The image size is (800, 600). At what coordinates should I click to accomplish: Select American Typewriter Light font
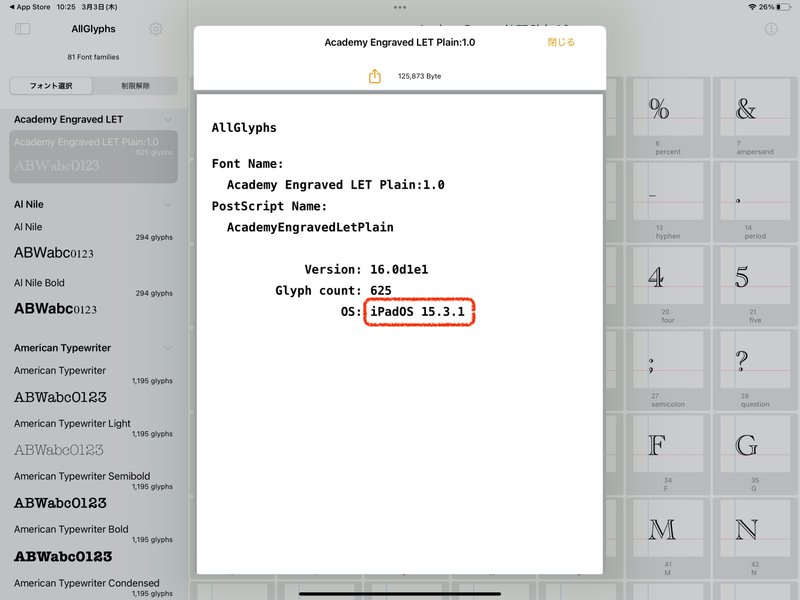coord(93,438)
